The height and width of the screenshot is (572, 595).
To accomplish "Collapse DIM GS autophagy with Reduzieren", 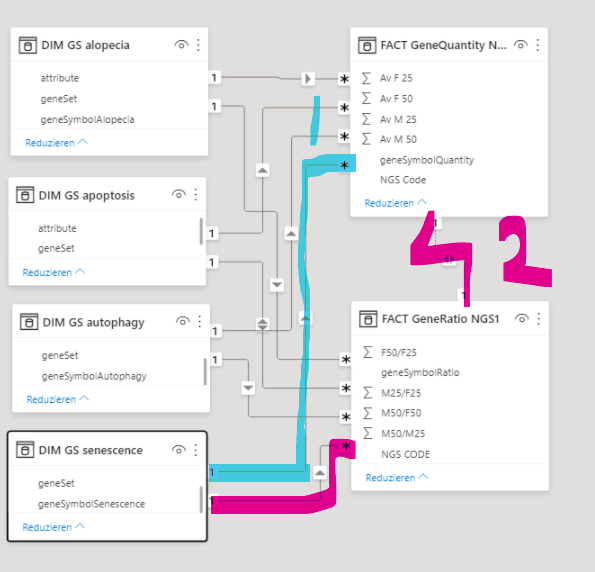I will coord(58,399).
